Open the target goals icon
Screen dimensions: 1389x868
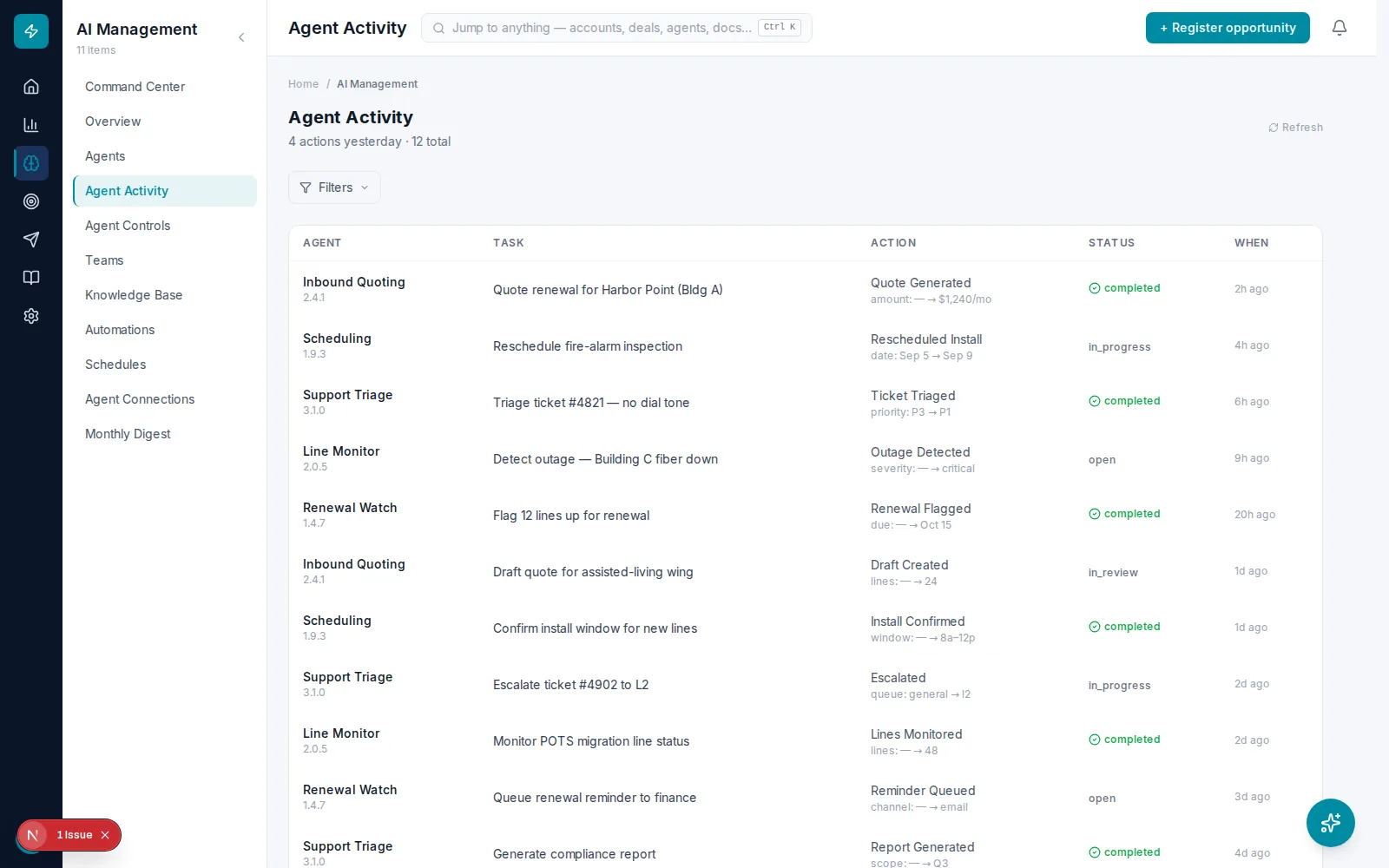31,201
